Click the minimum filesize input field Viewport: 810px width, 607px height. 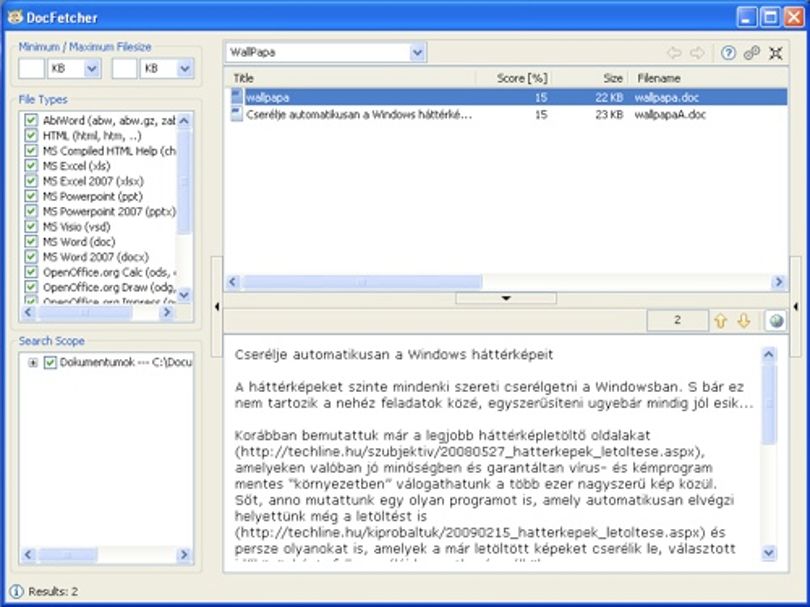tap(32, 69)
